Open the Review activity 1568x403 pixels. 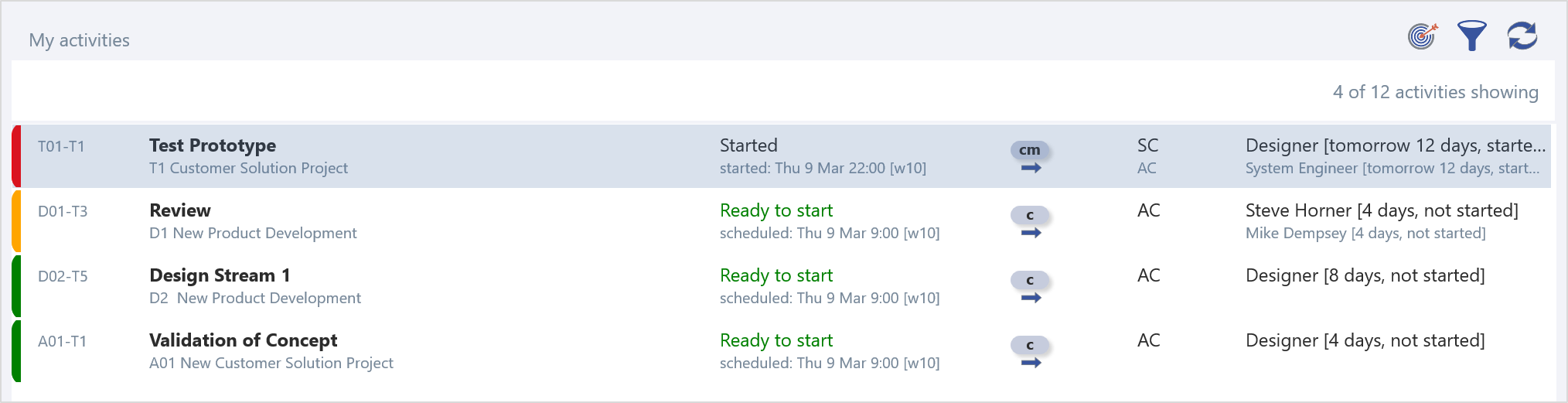[180, 210]
